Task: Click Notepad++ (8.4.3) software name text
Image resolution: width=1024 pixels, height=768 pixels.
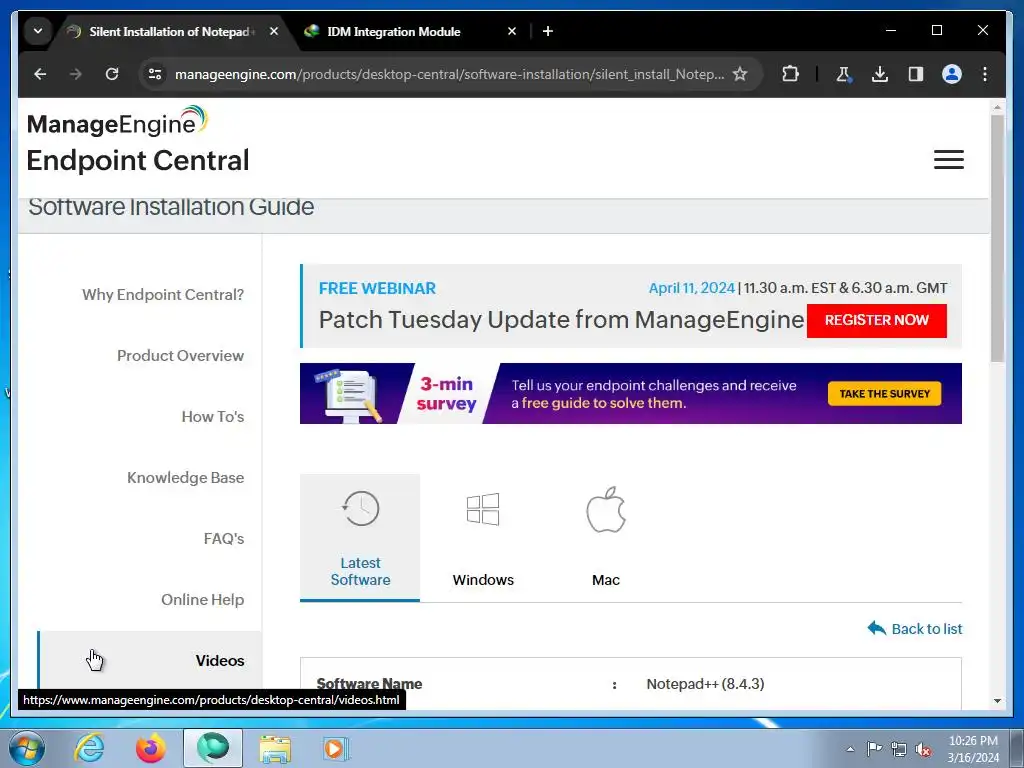Action: (705, 684)
